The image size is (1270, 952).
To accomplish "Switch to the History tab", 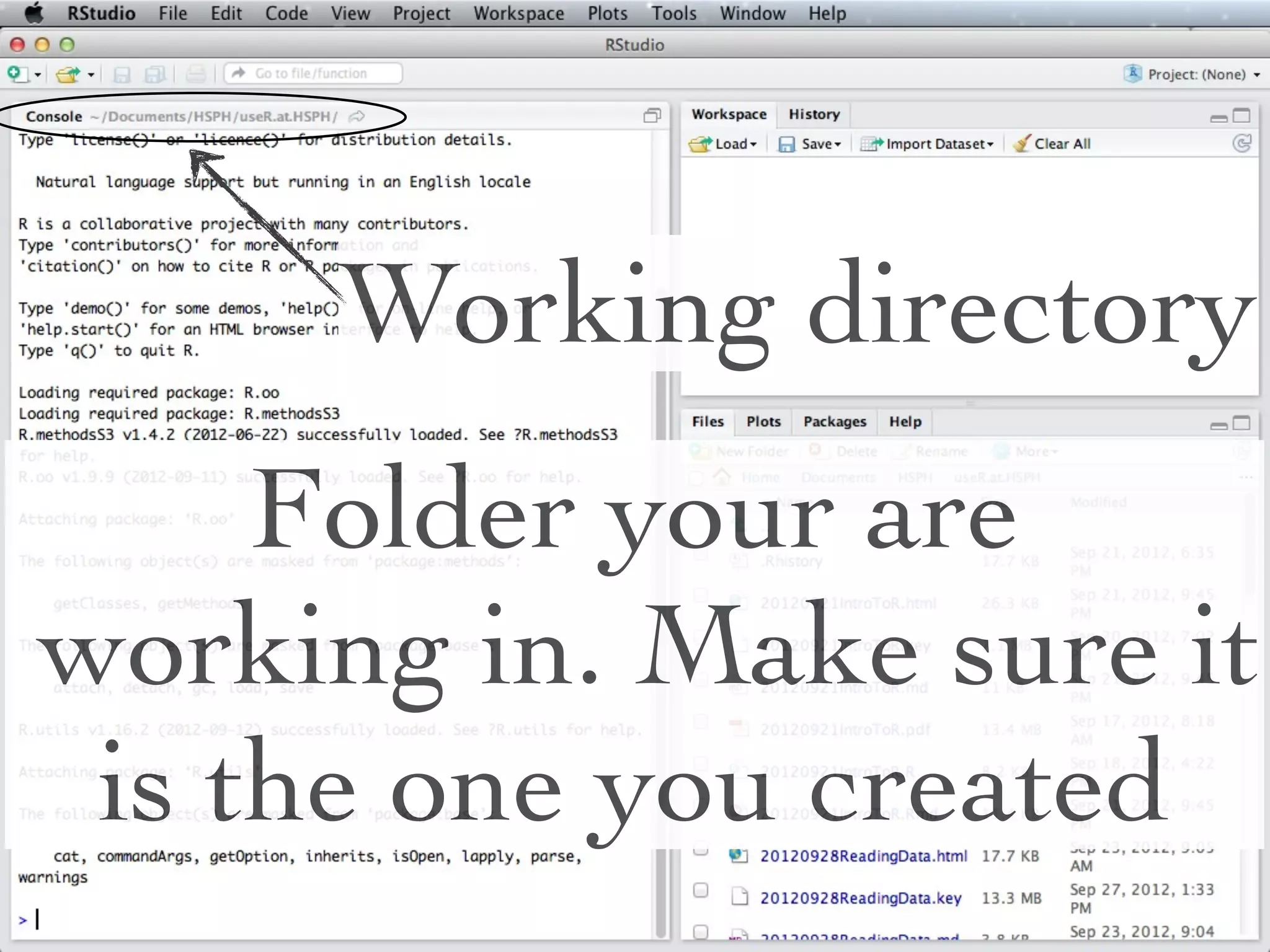I will point(814,115).
